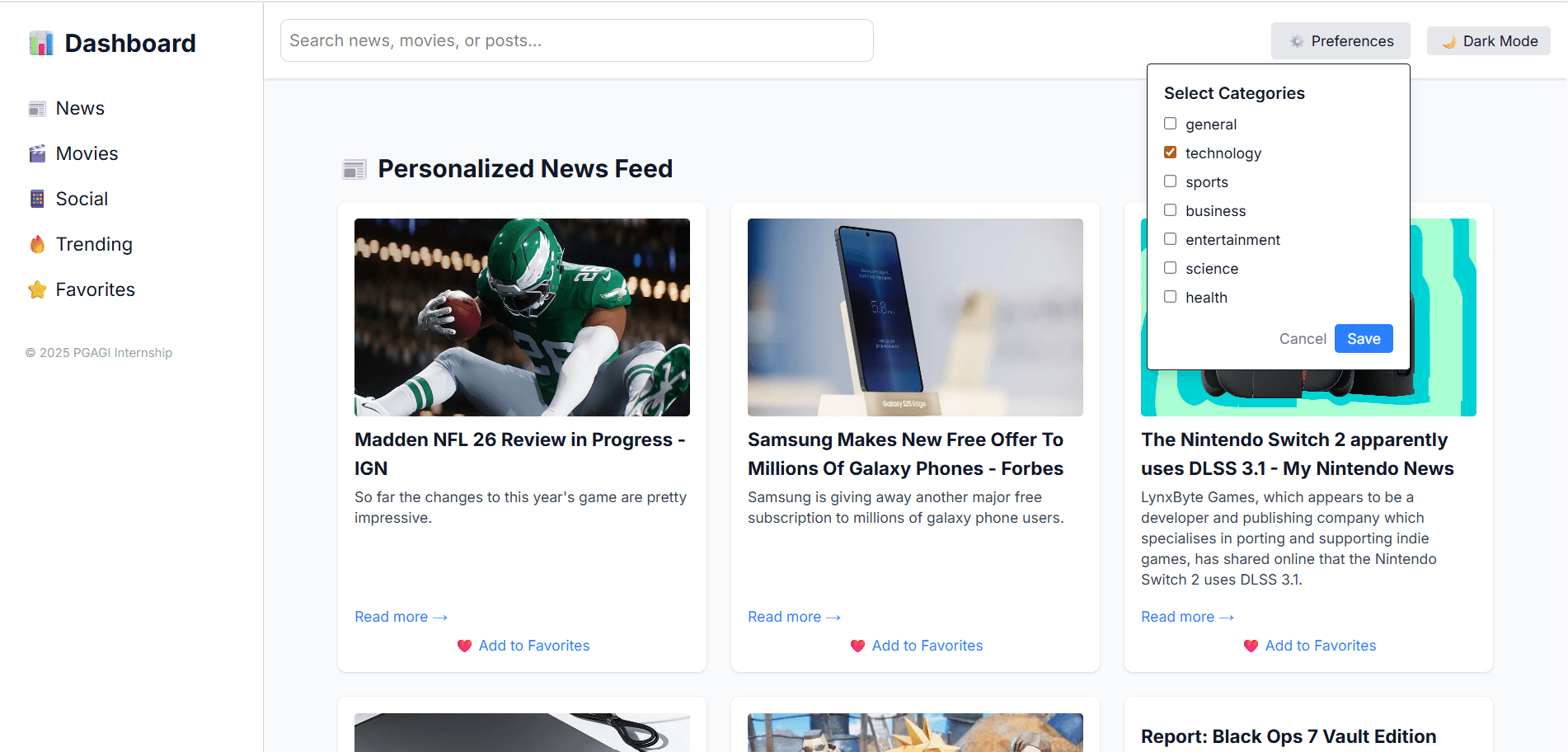Click the phone icon beside Social
Screen dimensions: 1568x752
[x=37, y=200]
